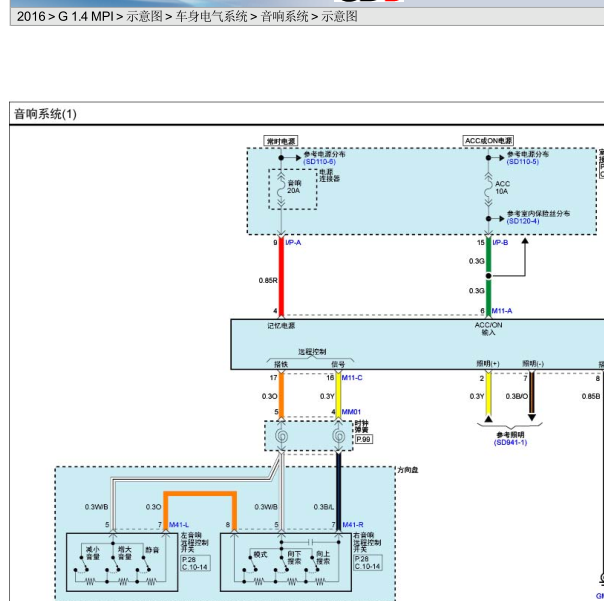Open the MM01 connector label
The image size is (604, 601).
click(x=351, y=412)
